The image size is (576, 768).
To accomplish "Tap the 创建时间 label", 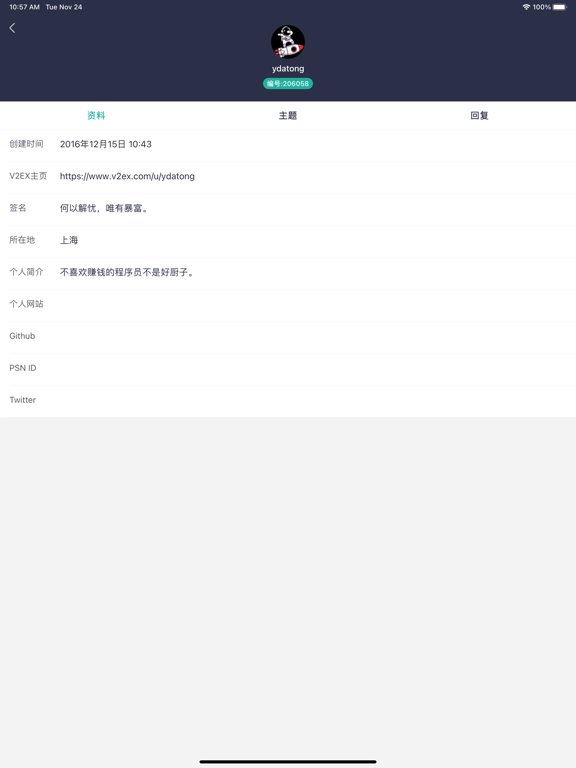I will (26, 144).
